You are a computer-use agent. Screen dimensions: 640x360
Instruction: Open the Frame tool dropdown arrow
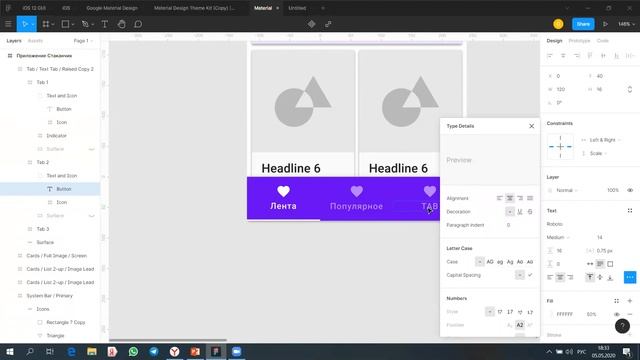click(53, 24)
